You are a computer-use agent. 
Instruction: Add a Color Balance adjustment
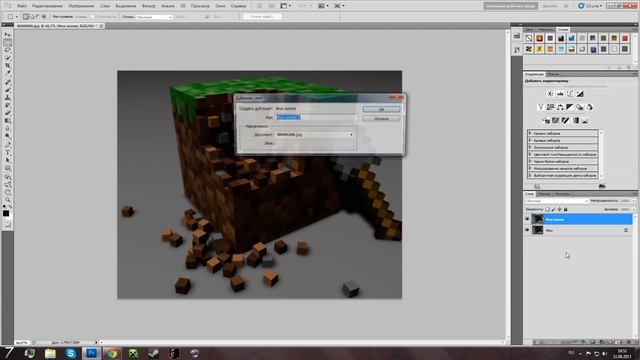[x=560, y=107]
